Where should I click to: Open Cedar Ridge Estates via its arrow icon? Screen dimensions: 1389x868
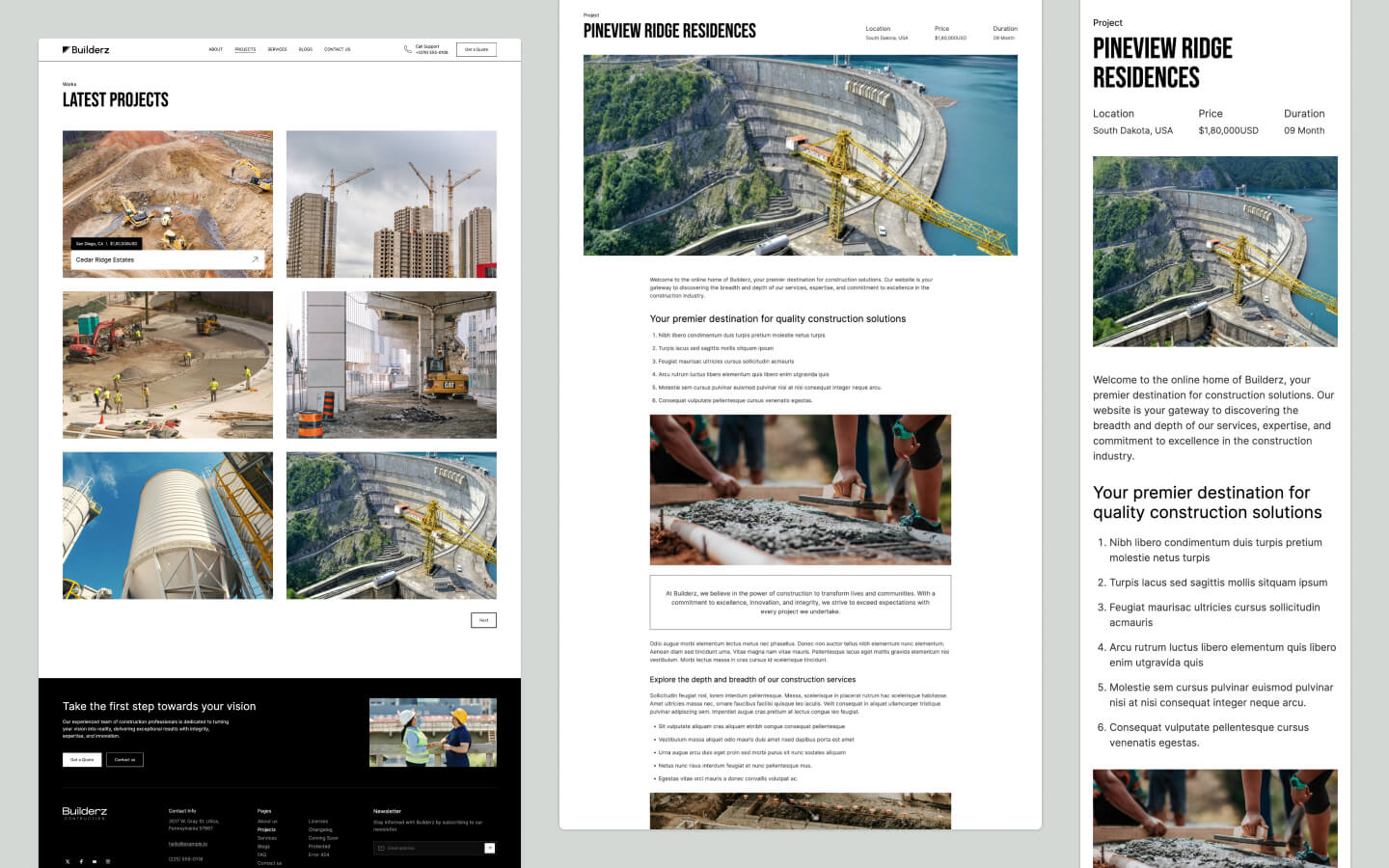point(255,259)
